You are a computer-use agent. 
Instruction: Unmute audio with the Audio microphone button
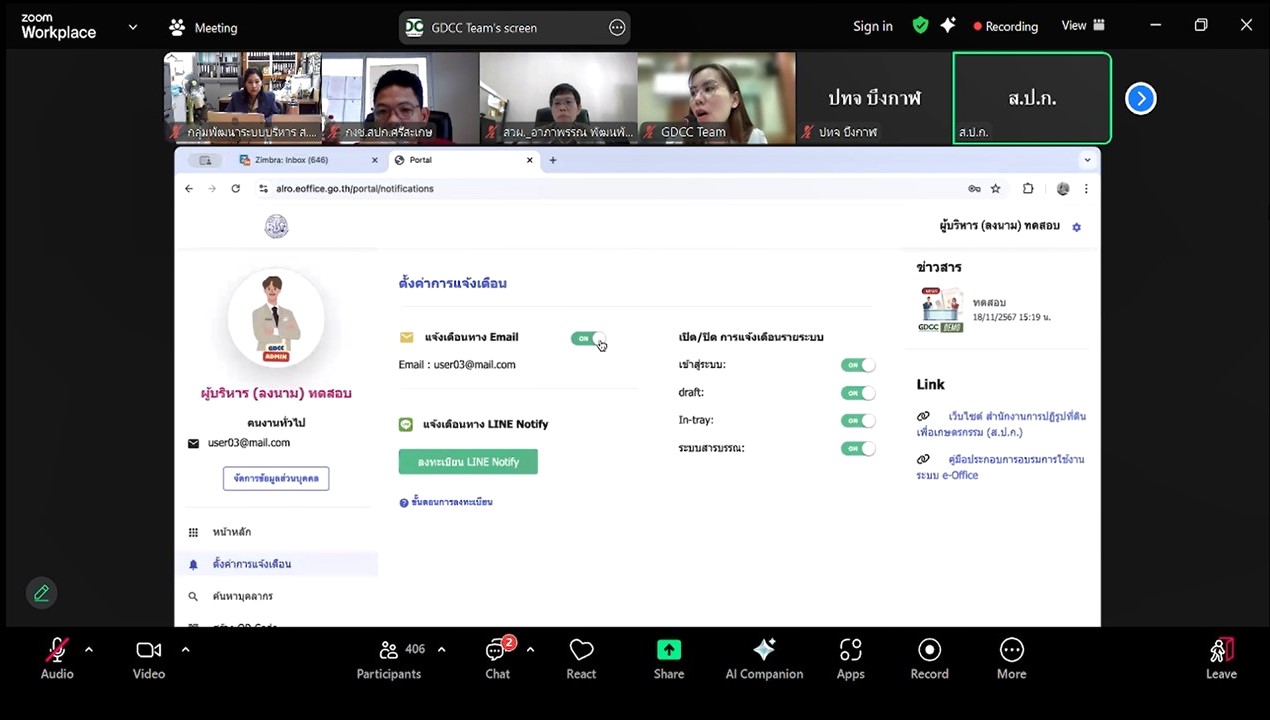pos(57,651)
